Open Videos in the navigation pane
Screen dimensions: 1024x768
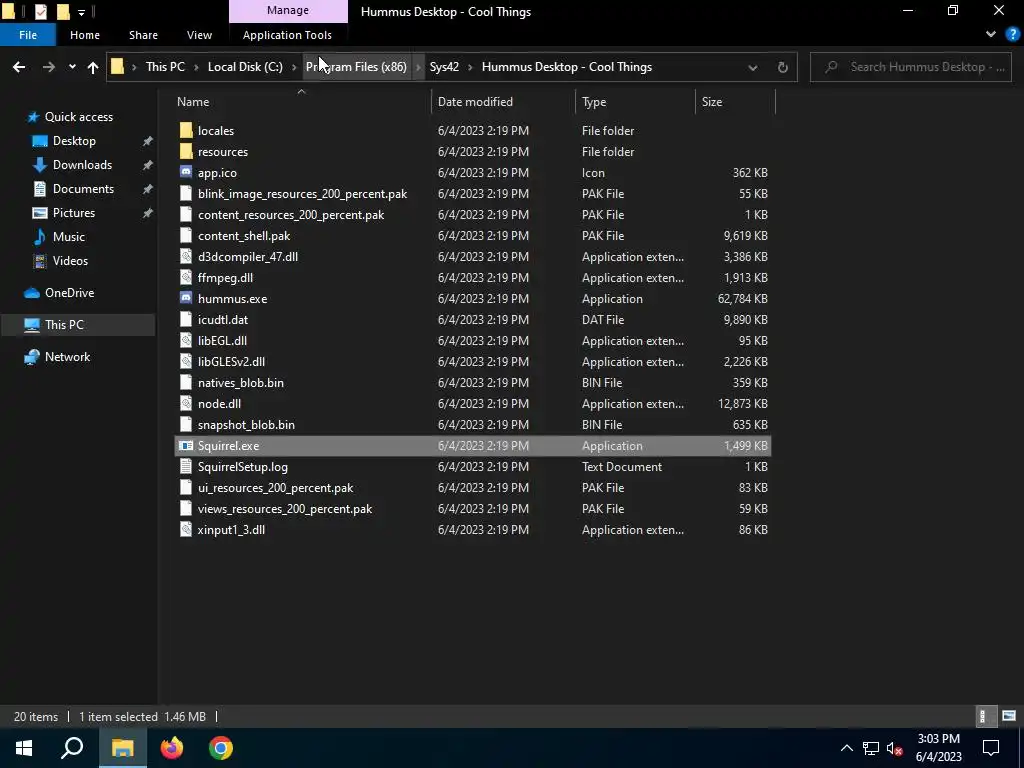(70, 261)
